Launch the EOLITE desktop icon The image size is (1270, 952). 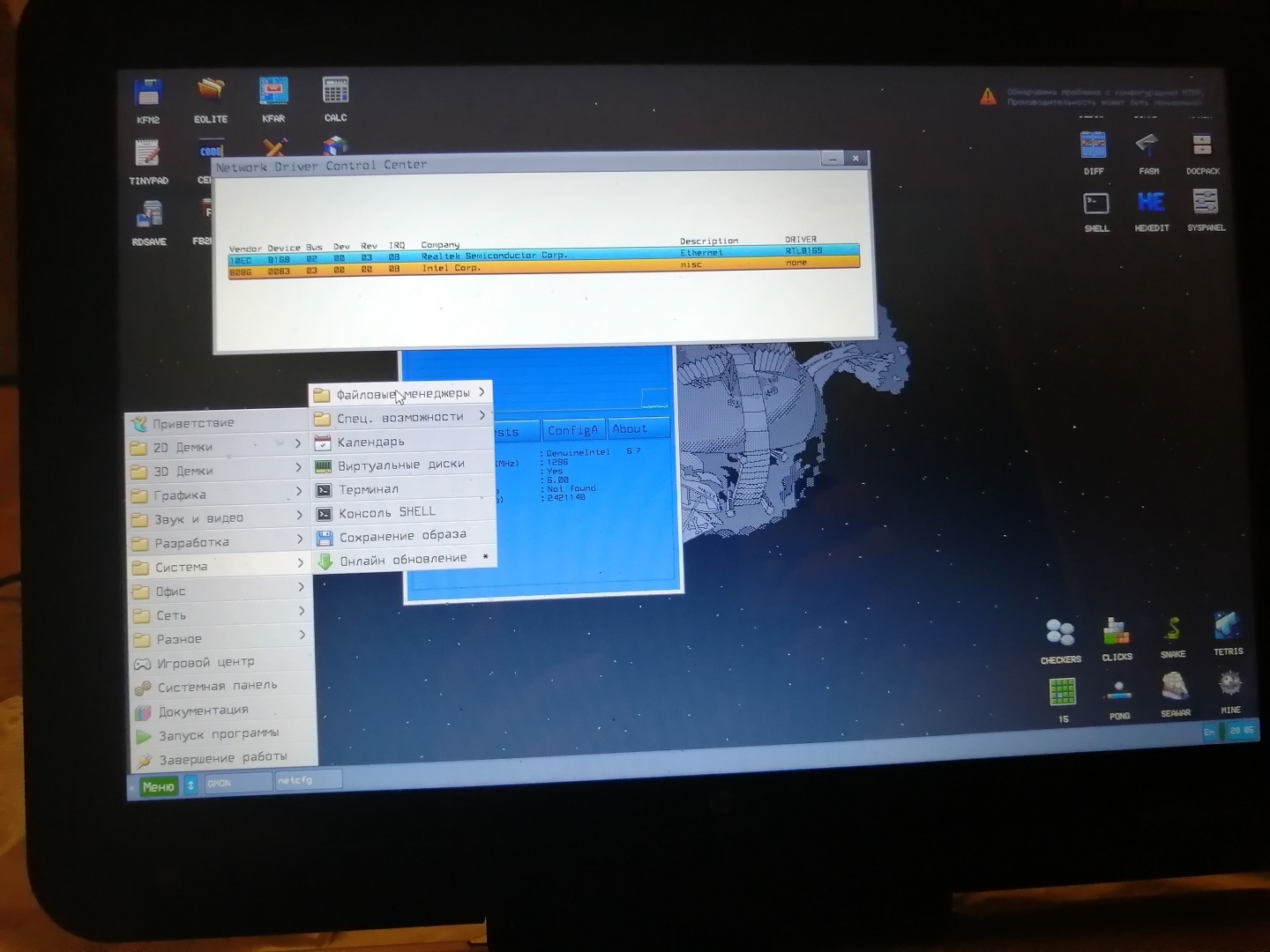pos(210,92)
